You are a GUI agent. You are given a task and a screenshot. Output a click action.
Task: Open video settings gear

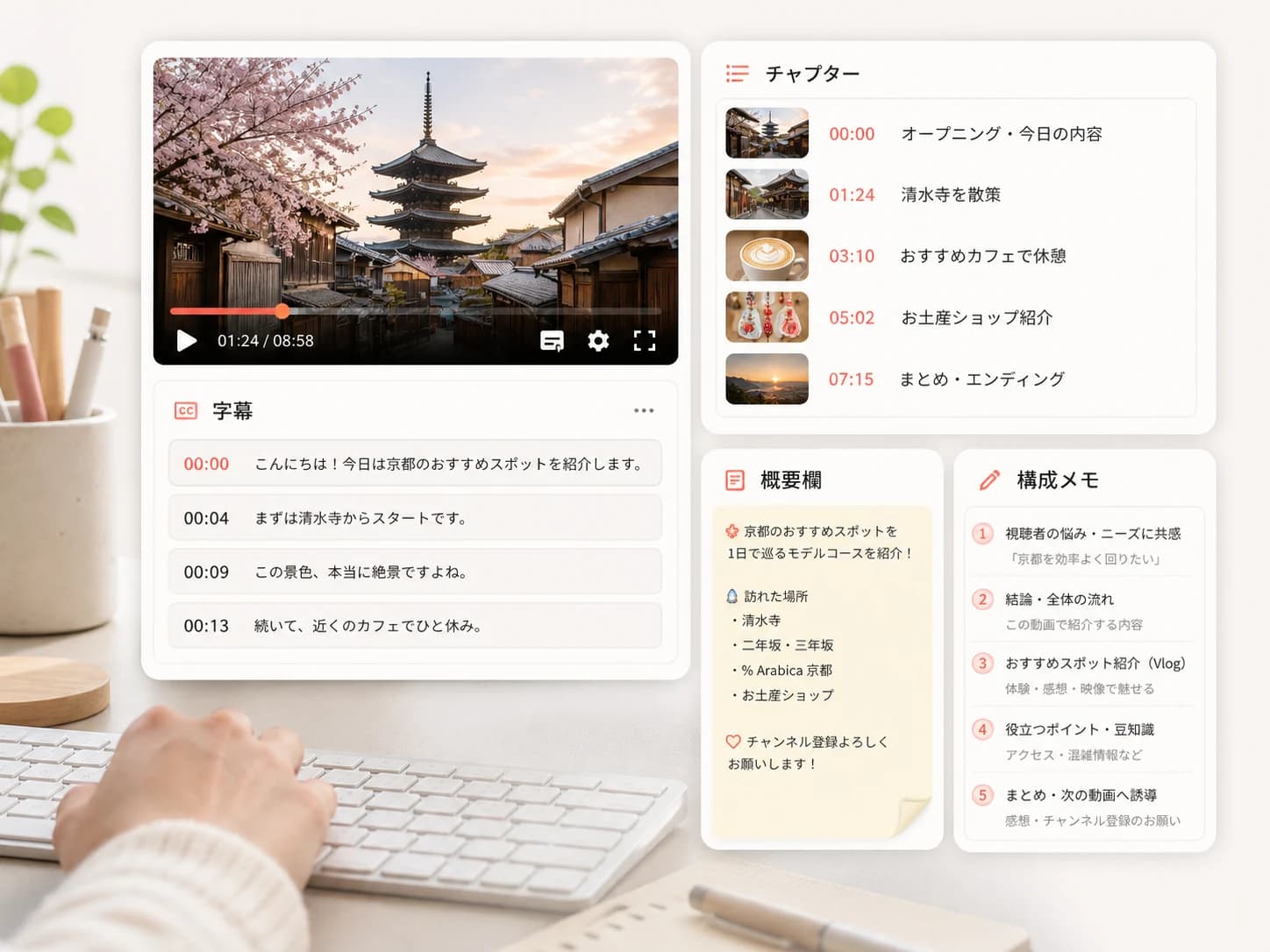598,341
